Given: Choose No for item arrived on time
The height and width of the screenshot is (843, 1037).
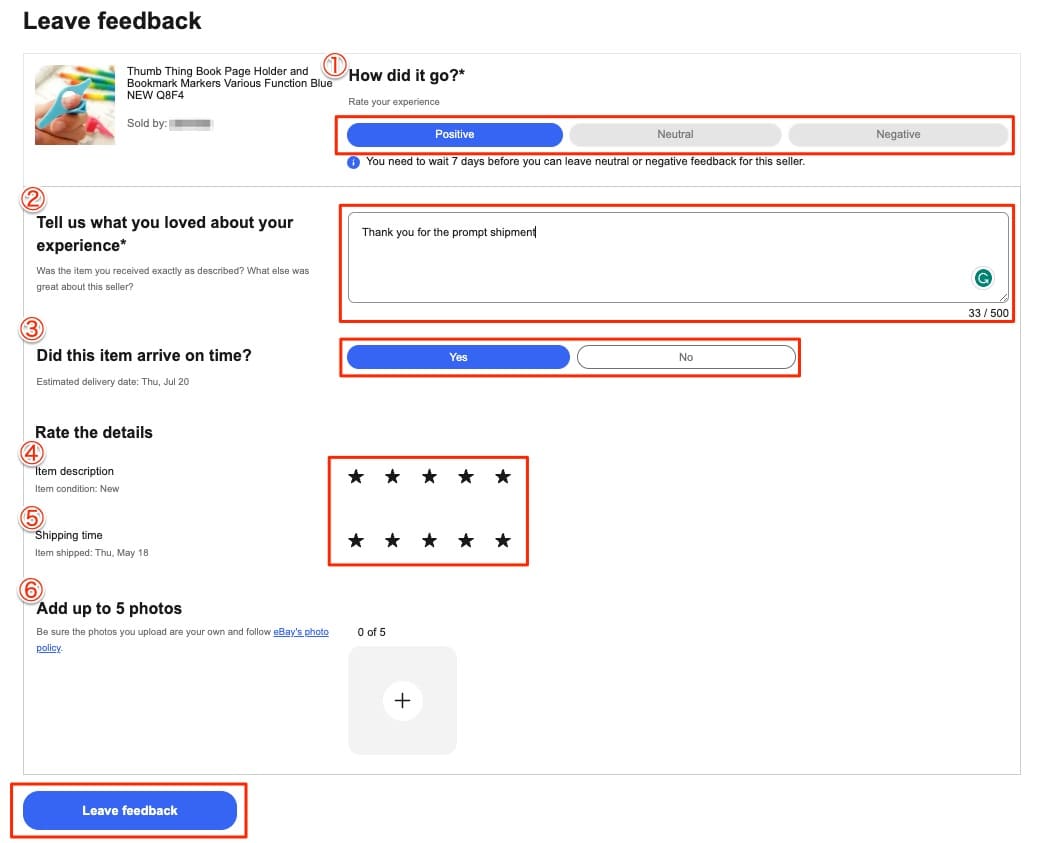Looking at the screenshot, I should 686,357.
